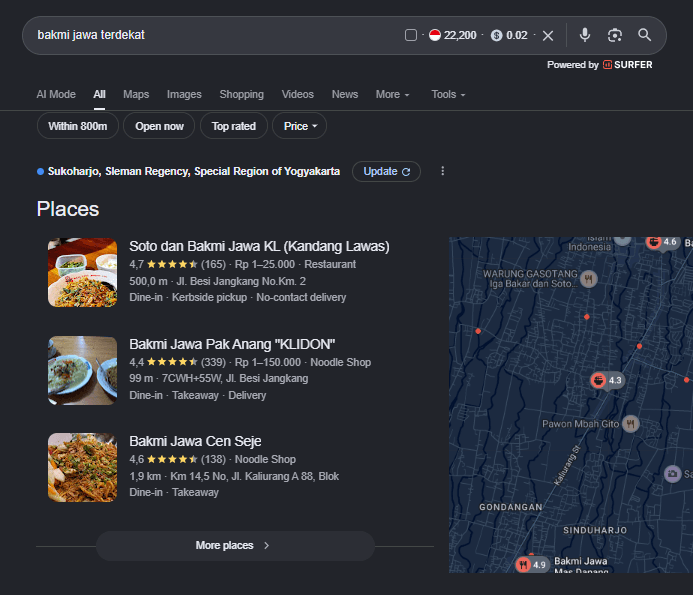Click the 4.3 rated map pin
Screen dimensions: 693x595
point(607,380)
